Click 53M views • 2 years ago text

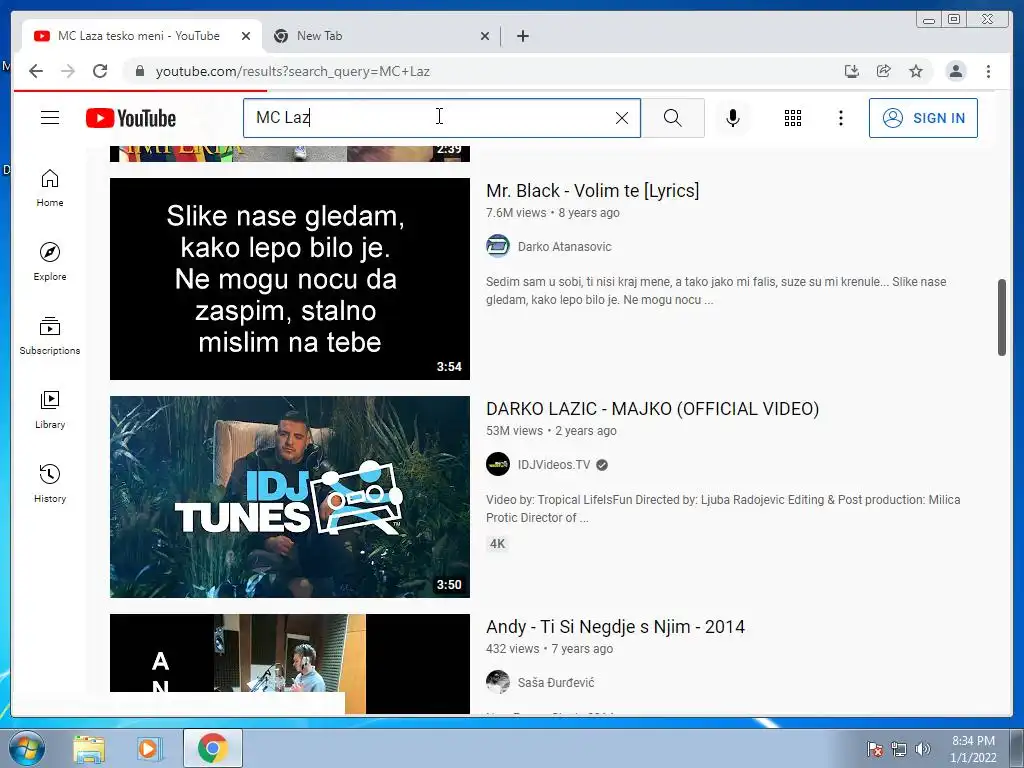pyautogui.click(x=551, y=431)
